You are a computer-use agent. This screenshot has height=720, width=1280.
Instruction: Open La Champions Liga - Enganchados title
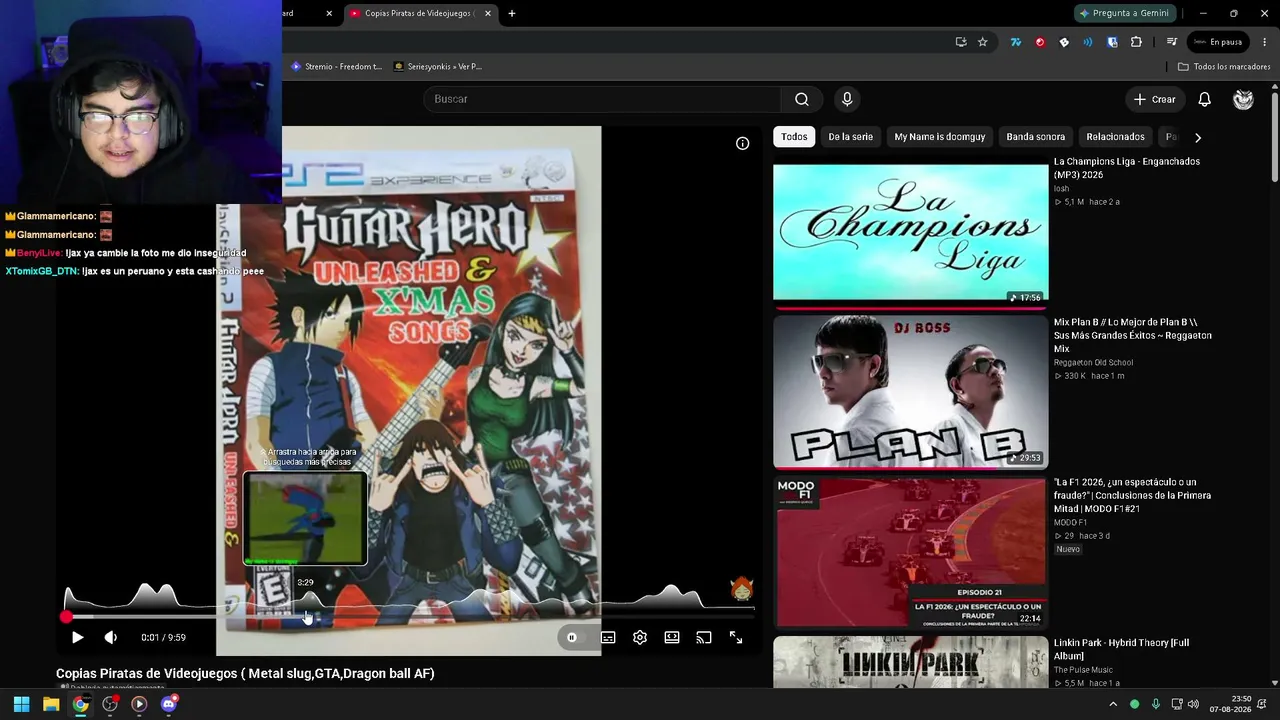coord(1127,168)
